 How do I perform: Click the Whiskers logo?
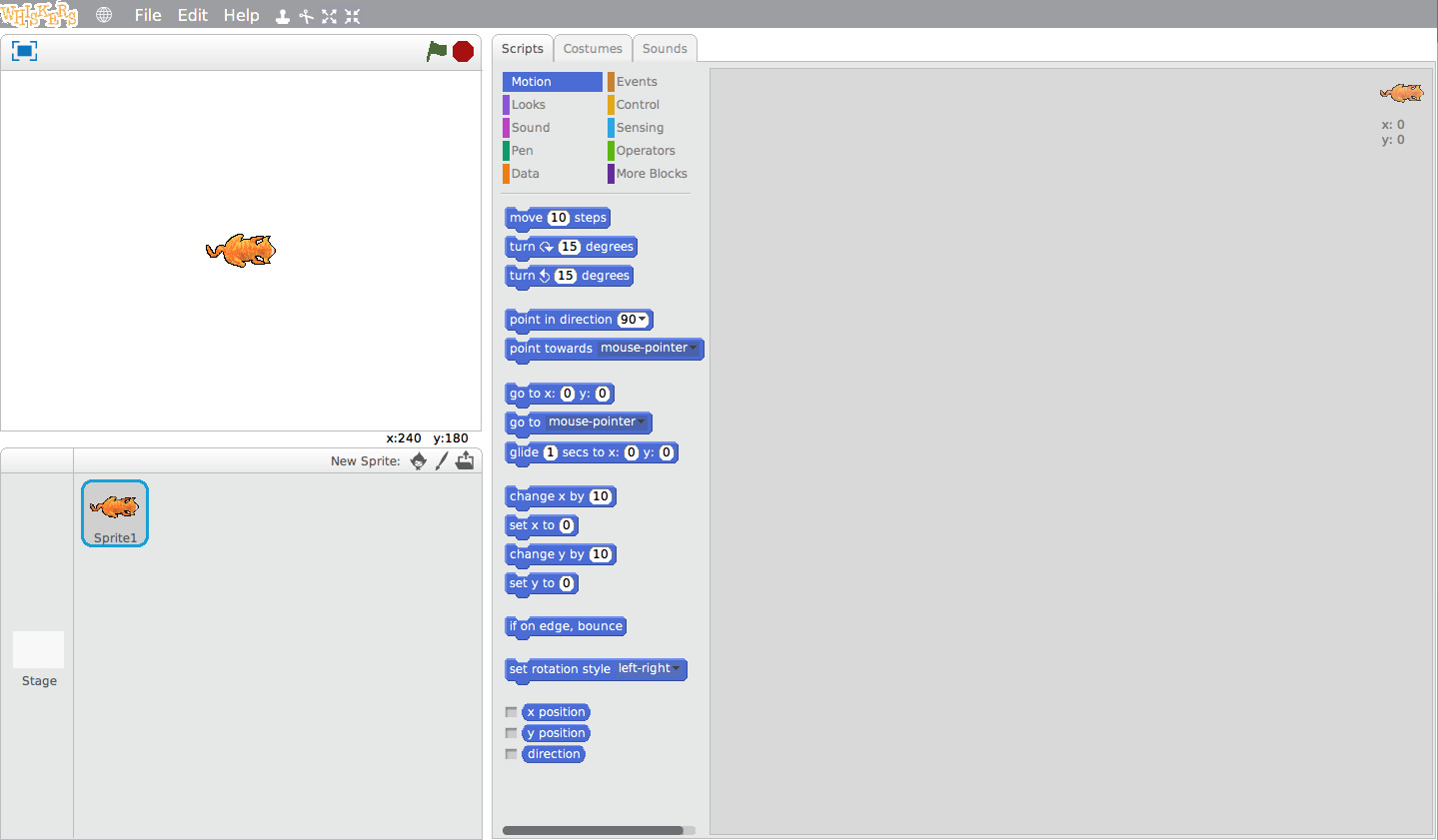[x=40, y=14]
